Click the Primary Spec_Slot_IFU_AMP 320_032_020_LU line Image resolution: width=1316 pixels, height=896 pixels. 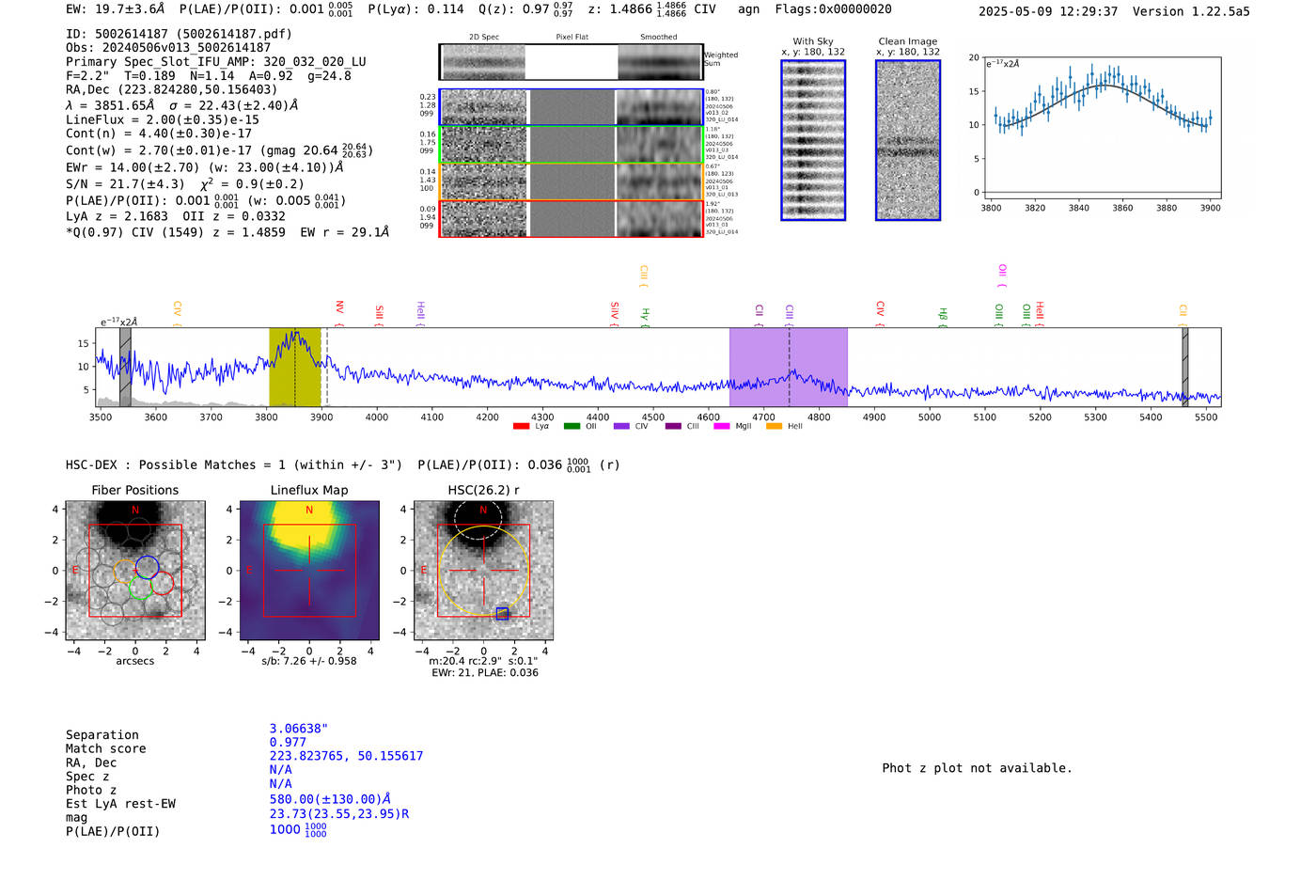tap(216, 62)
